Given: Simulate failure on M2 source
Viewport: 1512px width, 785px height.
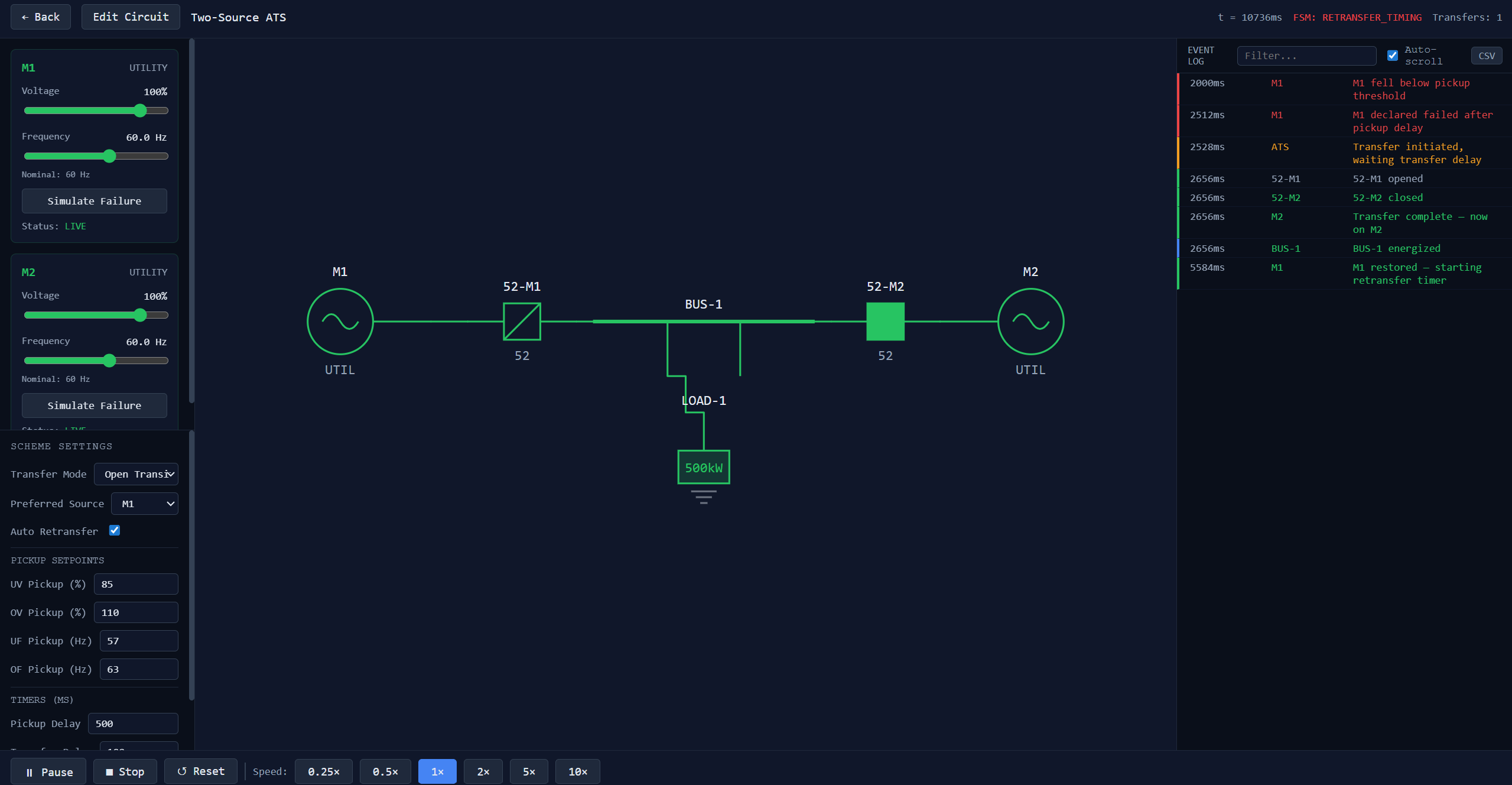Looking at the screenshot, I should [x=95, y=406].
